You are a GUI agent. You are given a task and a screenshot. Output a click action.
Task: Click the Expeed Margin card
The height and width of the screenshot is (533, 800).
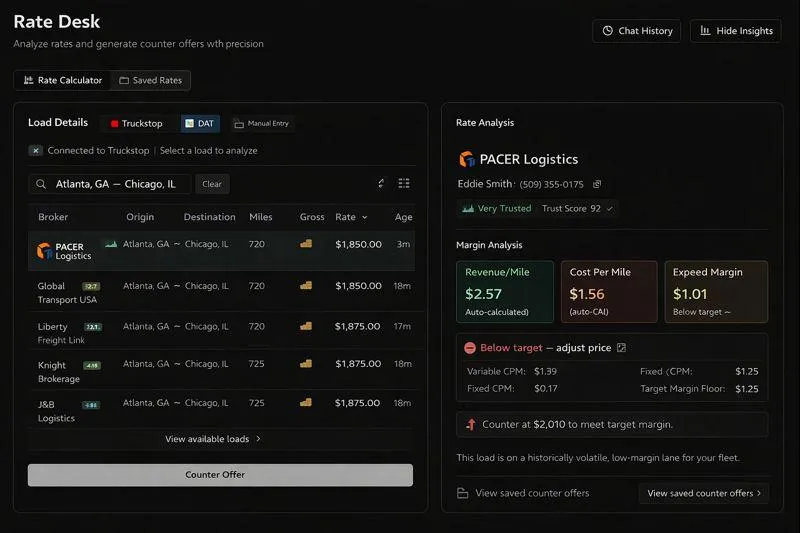[x=716, y=292]
